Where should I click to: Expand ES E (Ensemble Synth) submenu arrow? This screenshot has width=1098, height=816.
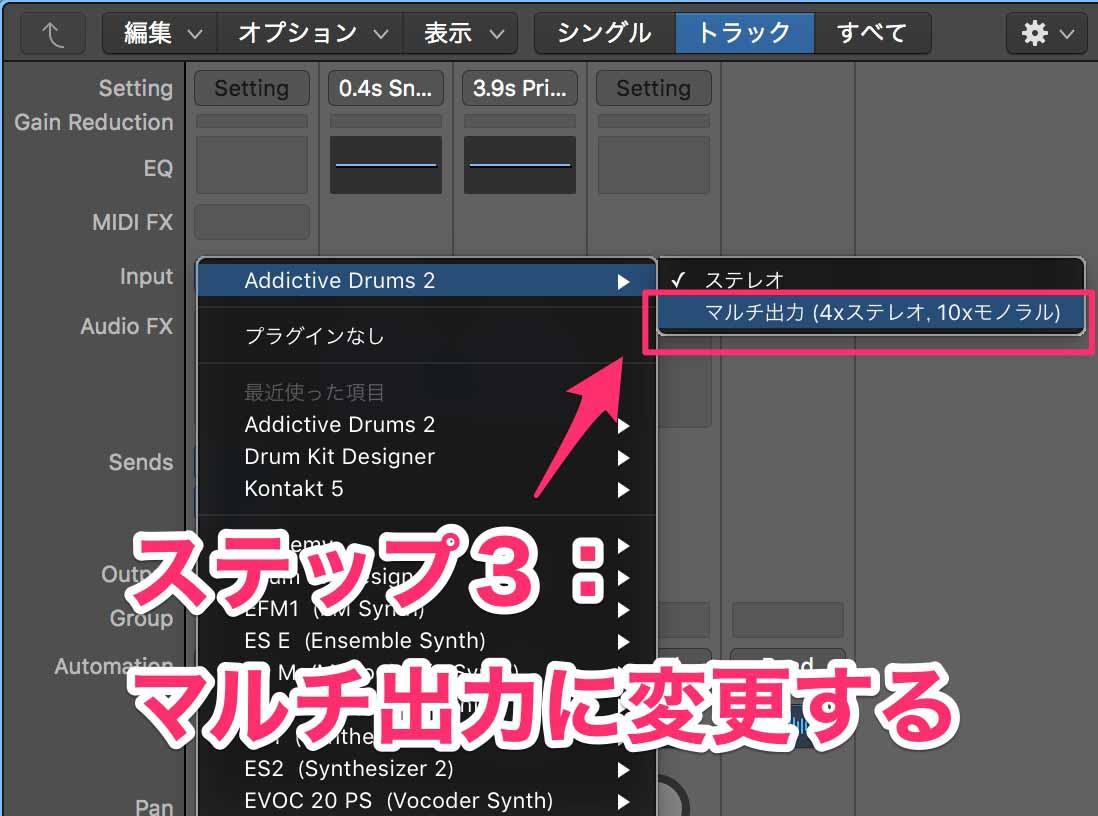623,642
